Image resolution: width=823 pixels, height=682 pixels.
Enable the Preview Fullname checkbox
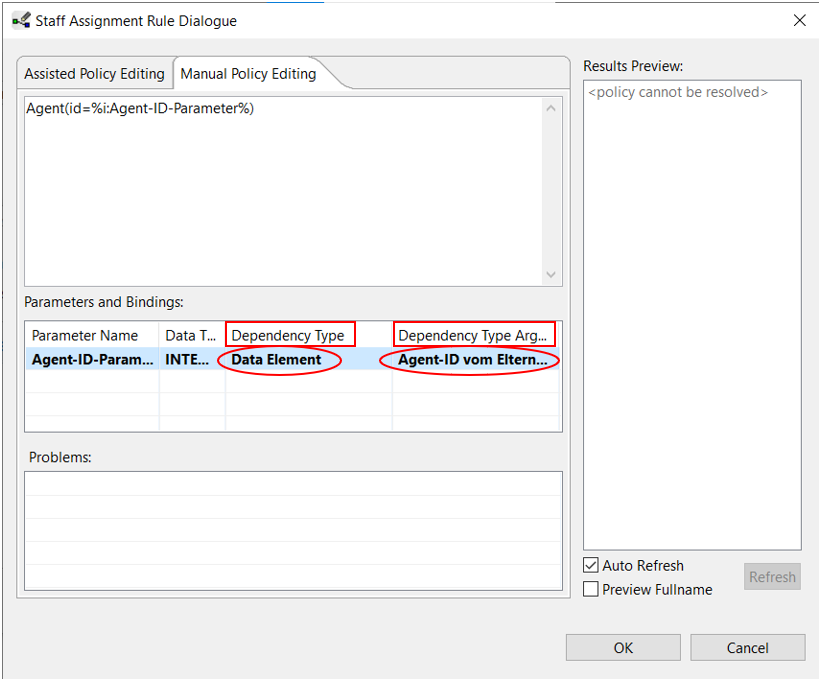tap(591, 590)
